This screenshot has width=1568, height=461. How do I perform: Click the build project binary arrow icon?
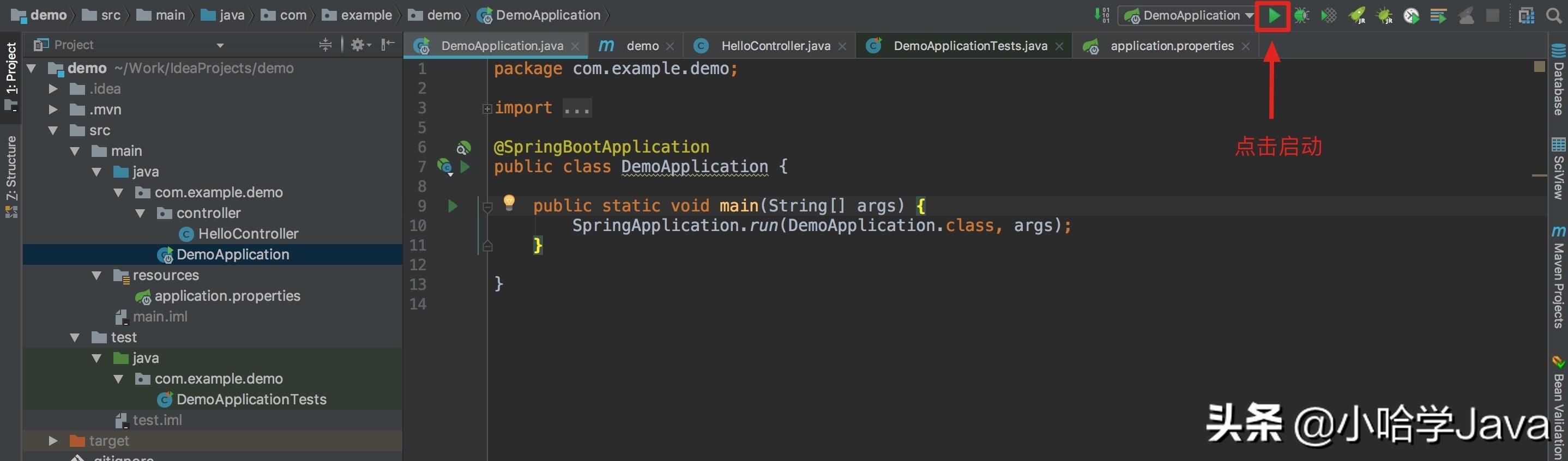[x=1102, y=15]
